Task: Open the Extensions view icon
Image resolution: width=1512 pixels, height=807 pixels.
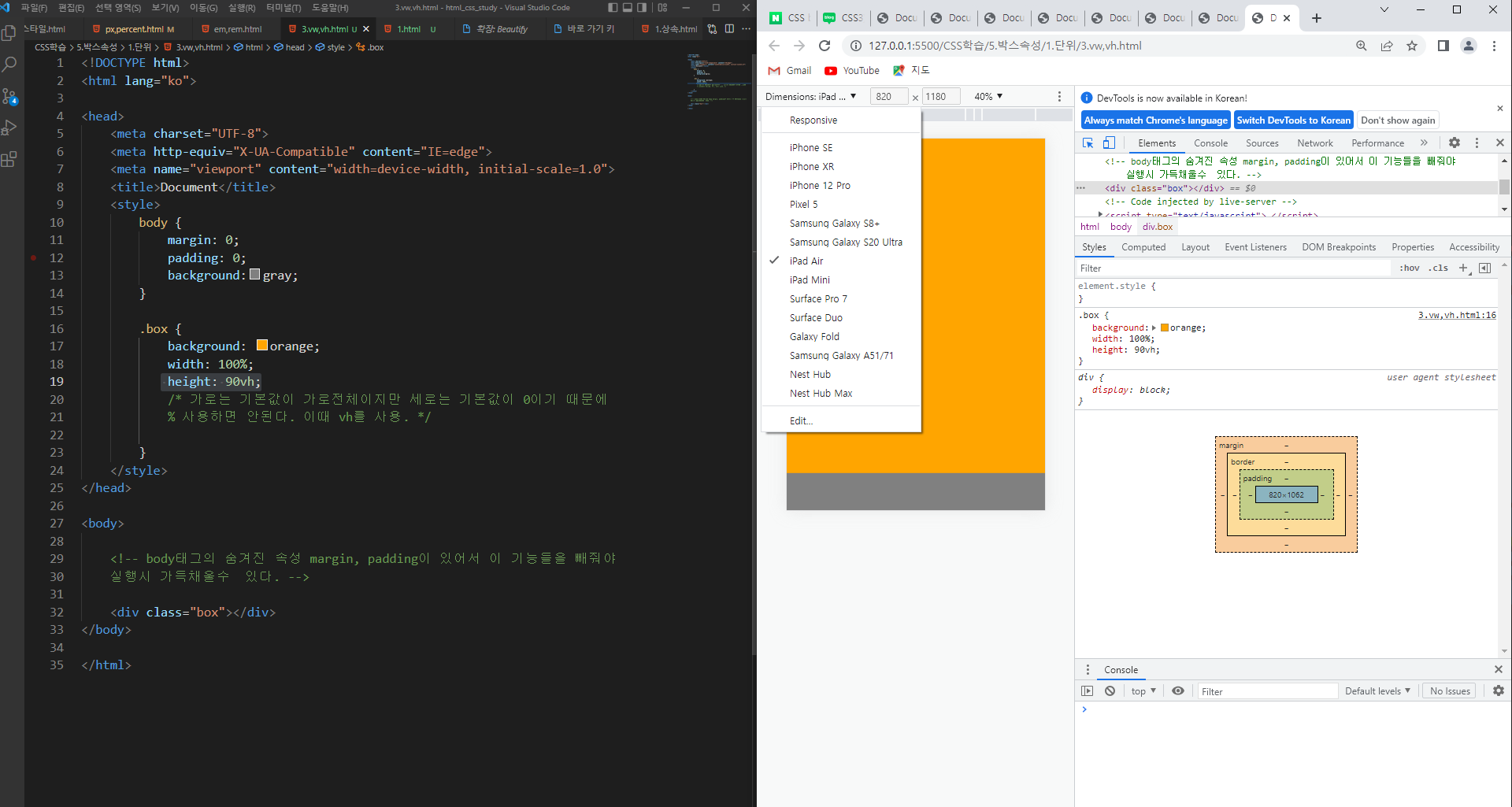Action: click(9, 160)
